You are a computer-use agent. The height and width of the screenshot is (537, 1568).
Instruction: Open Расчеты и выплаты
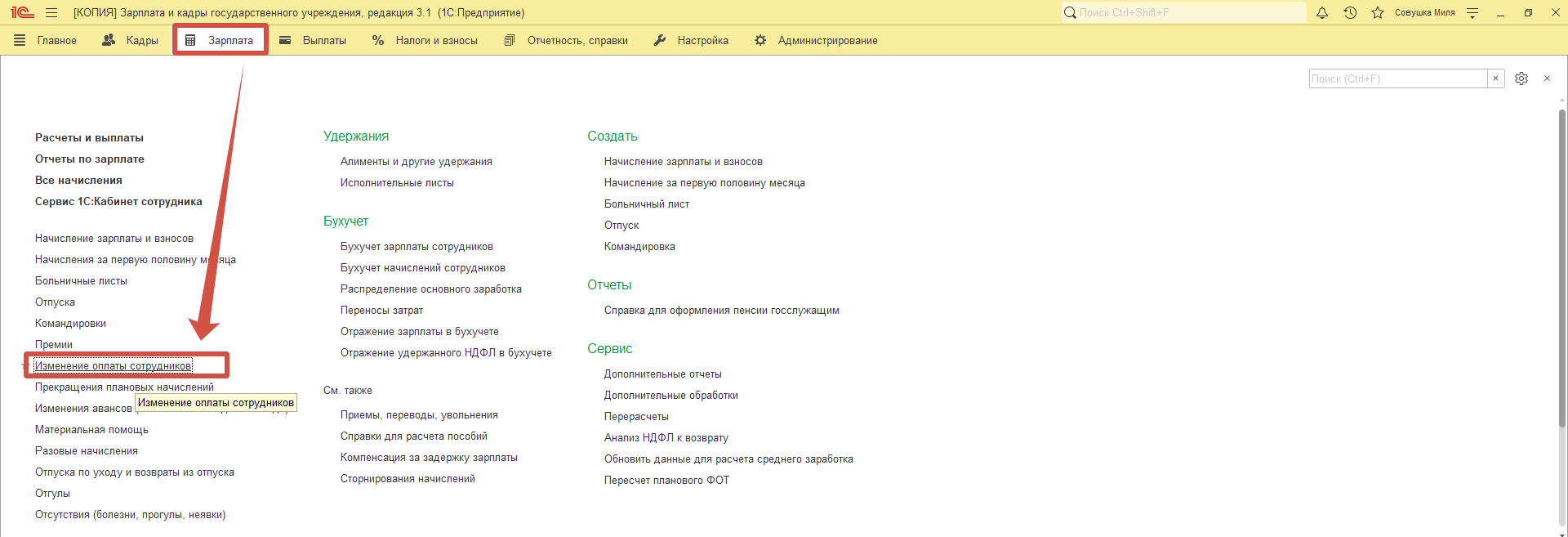coord(89,138)
